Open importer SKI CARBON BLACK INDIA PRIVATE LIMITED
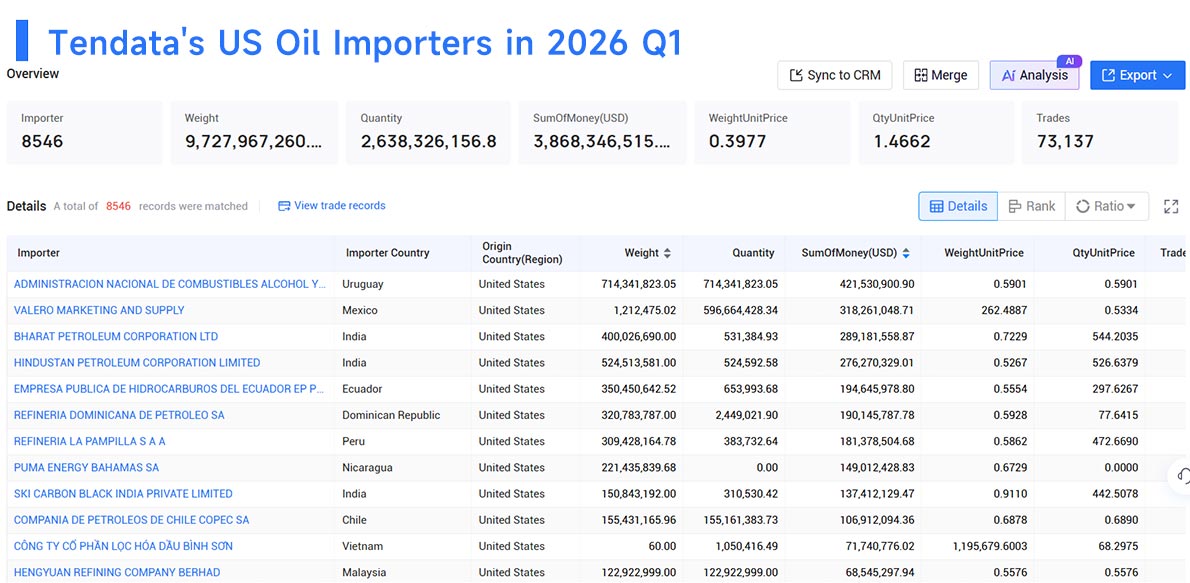 point(124,493)
